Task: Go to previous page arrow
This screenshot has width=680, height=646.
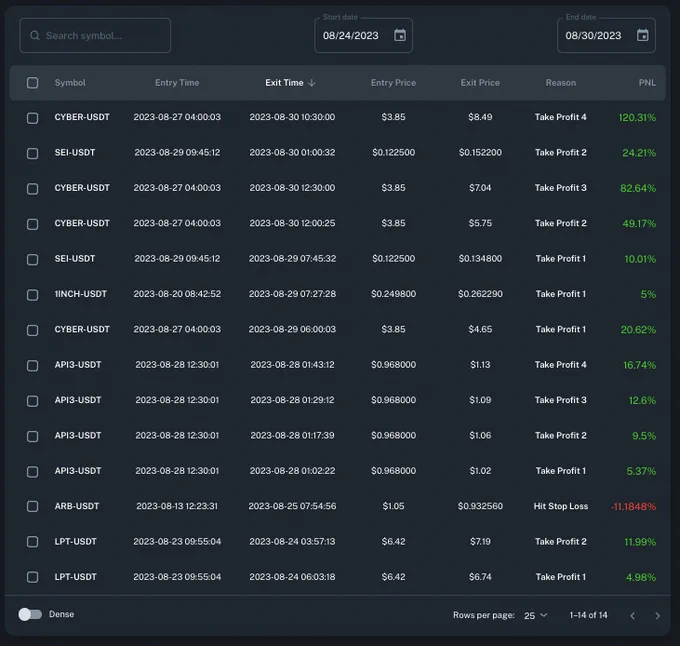Action: coord(632,616)
